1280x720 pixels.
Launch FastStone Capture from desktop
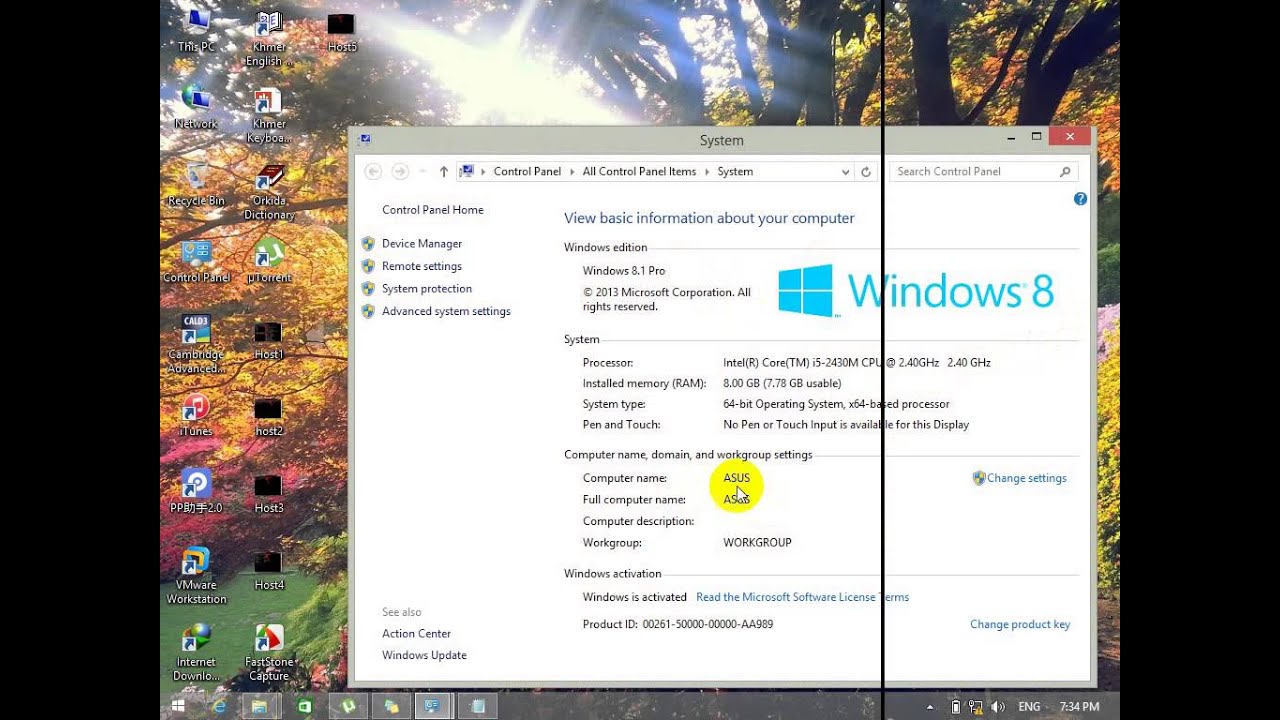(268, 653)
